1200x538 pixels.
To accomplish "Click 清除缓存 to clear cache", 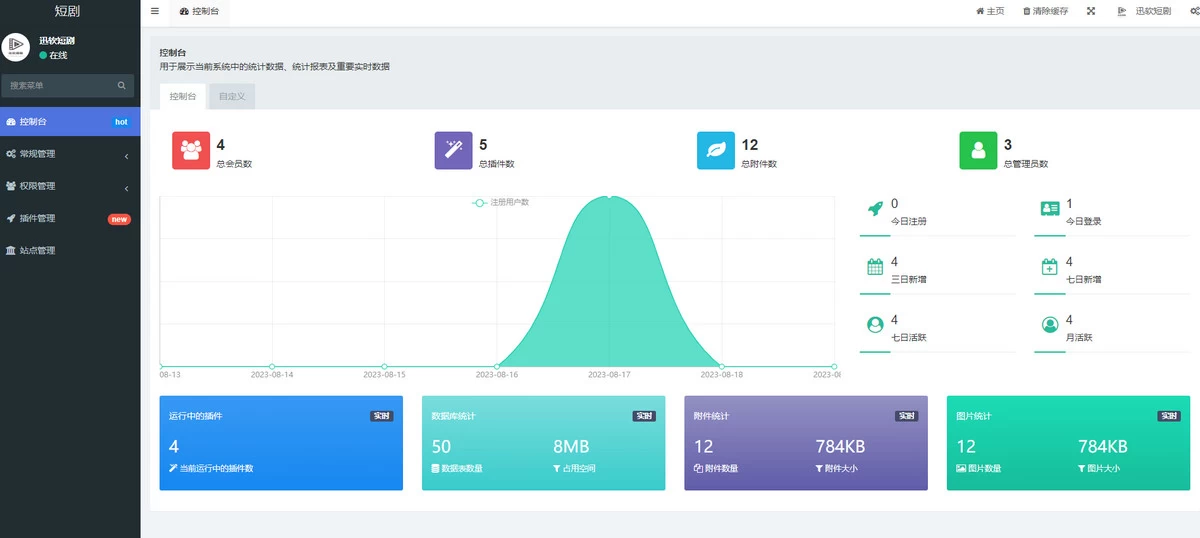I will click(x=1045, y=11).
